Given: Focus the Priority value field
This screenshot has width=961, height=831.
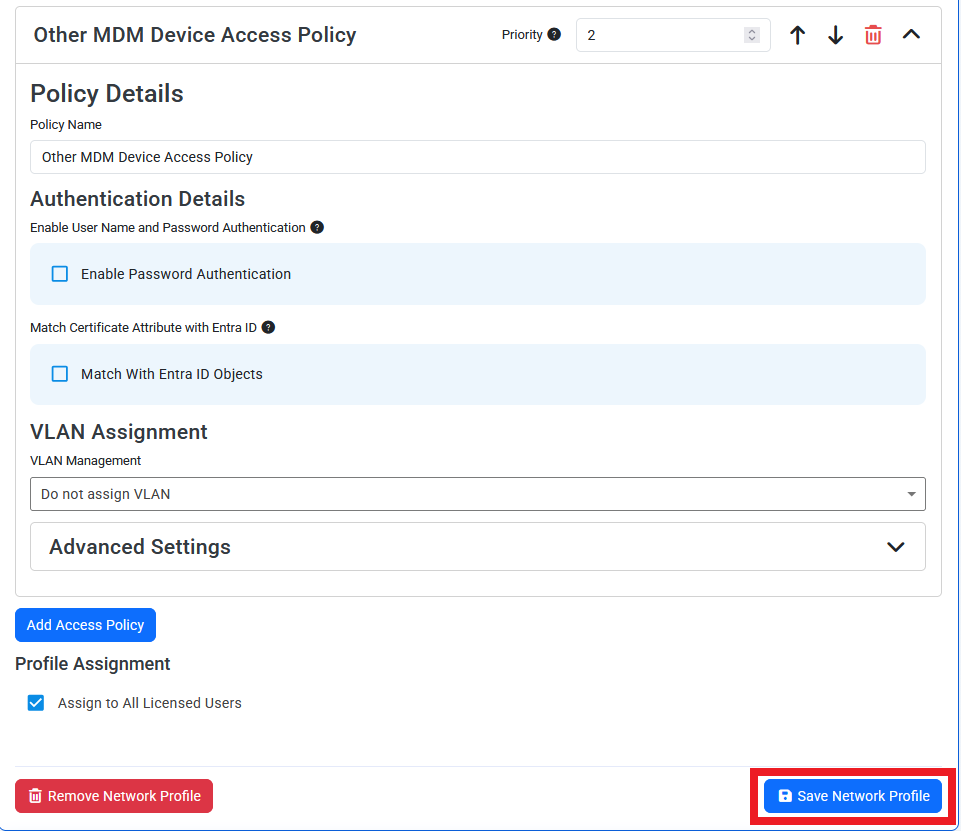Looking at the screenshot, I should pos(673,35).
